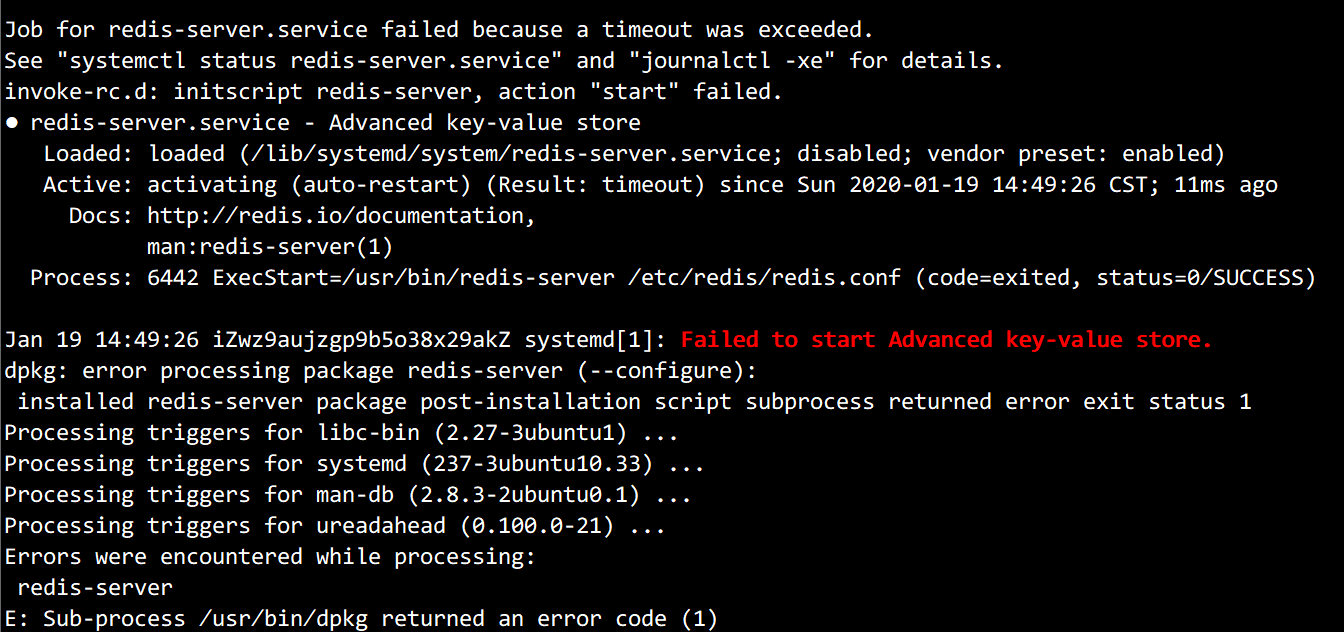The width and height of the screenshot is (1344, 632).
Task: Click the man:redis-server(1) docs reference
Action: tap(270, 246)
